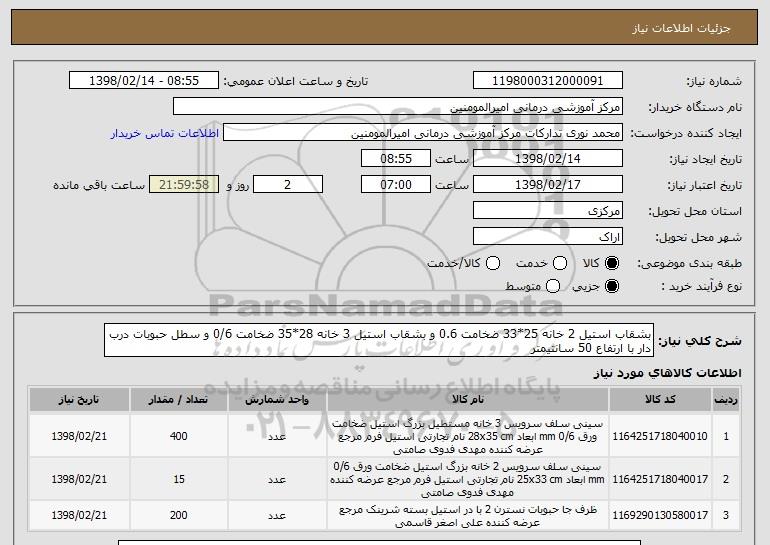Click the ردیف column header
770x545 pixels.
(x=726, y=400)
